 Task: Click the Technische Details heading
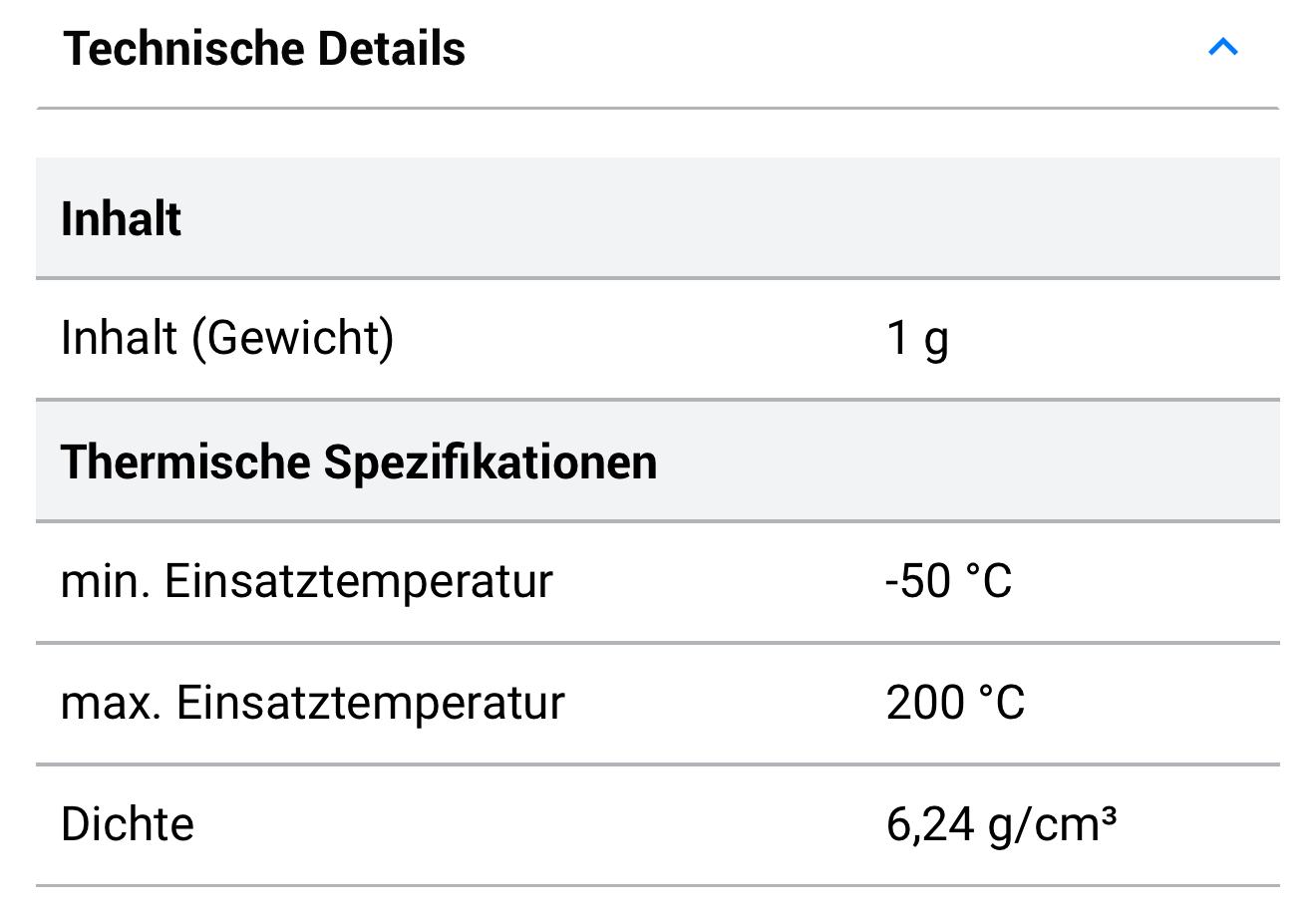[264, 49]
